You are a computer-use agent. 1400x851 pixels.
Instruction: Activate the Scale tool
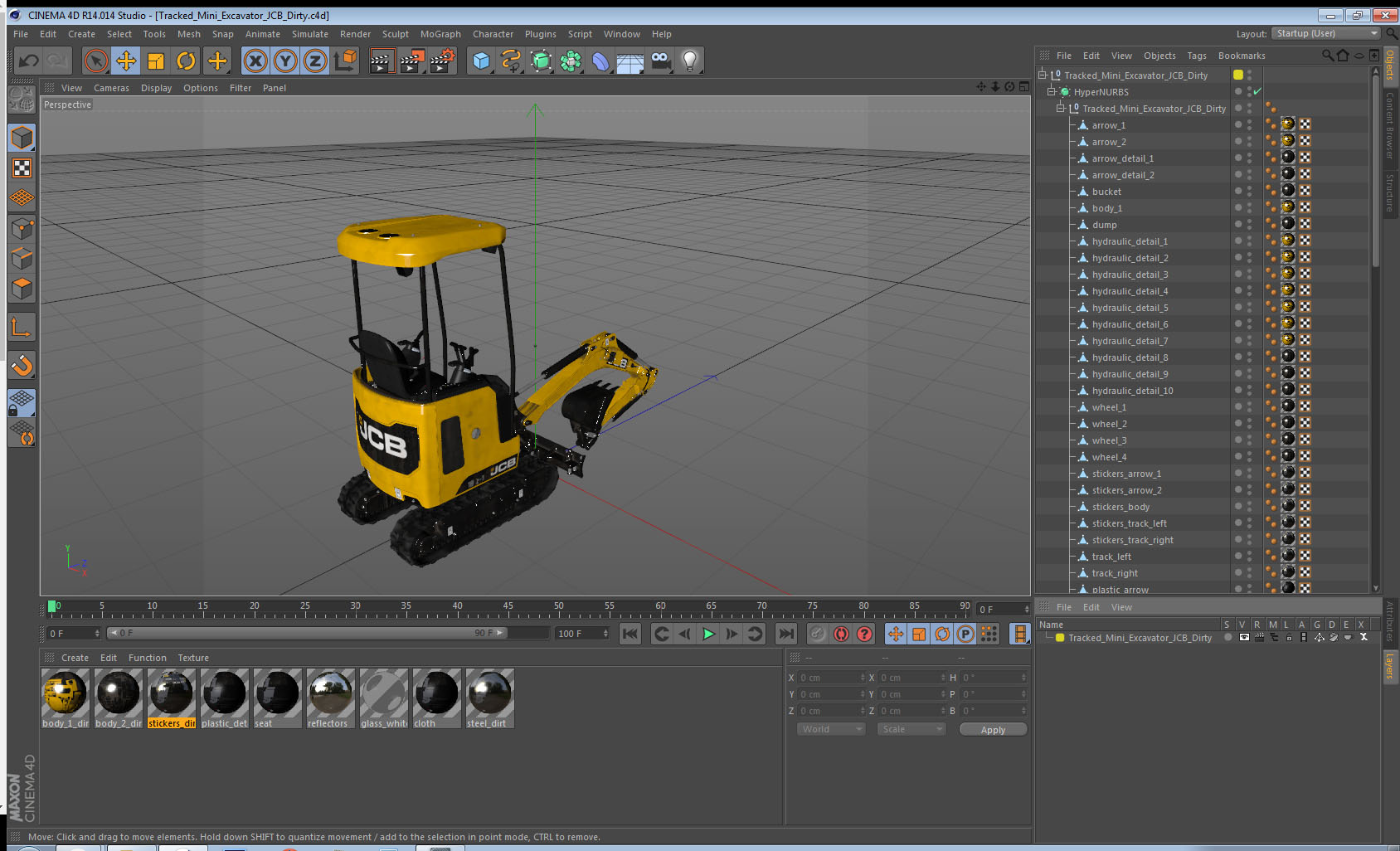(156, 61)
